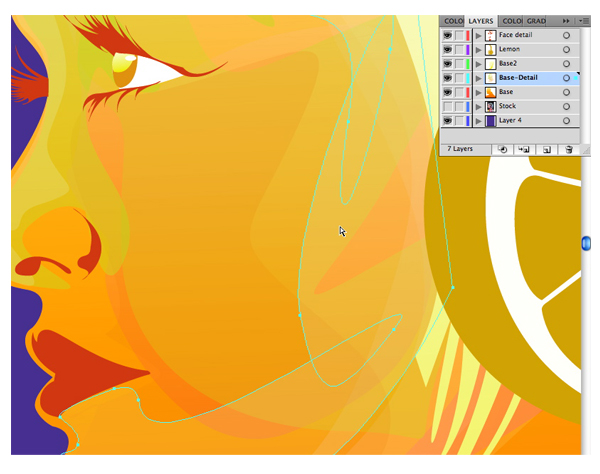Collapse panels with the double-arrow icon
This screenshot has width=600, height=474.
pyautogui.click(x=566, y=21)
